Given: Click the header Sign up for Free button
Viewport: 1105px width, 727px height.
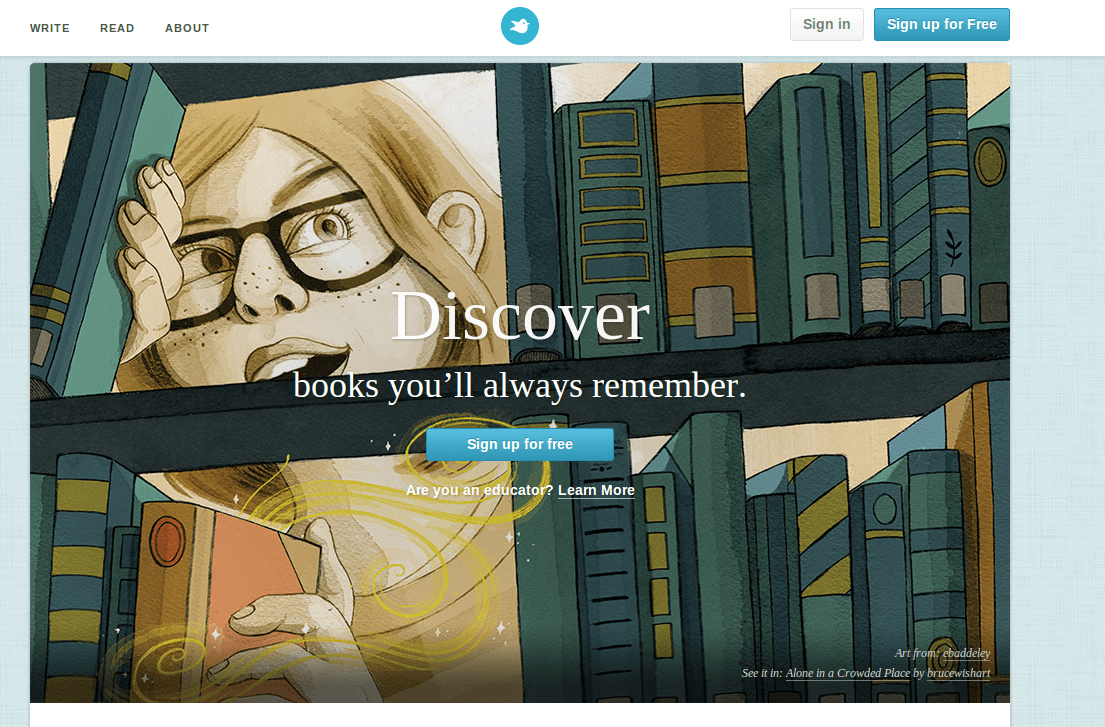Looking at the screenshot, I should (x=942, y=24).
